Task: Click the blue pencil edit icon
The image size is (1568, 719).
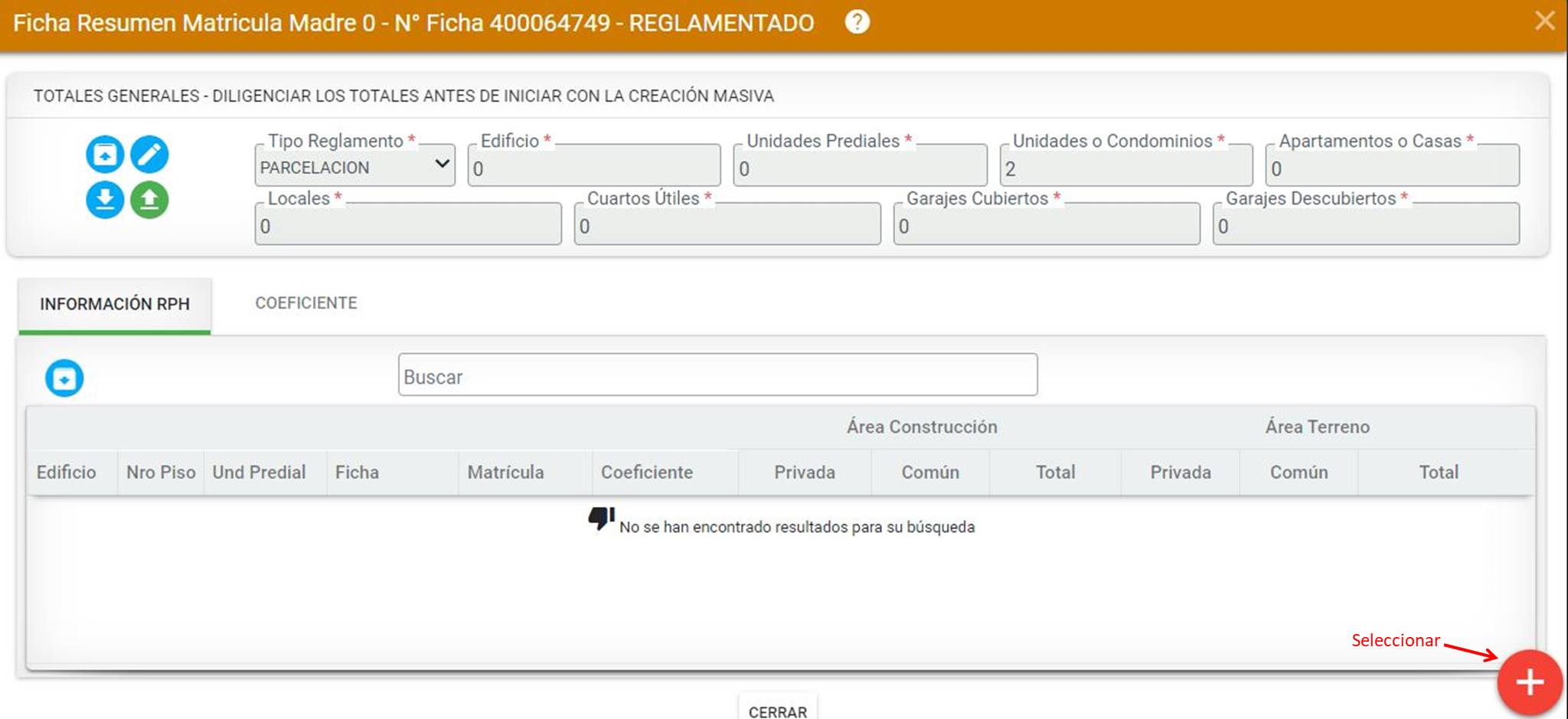Action: coord(149,155)
